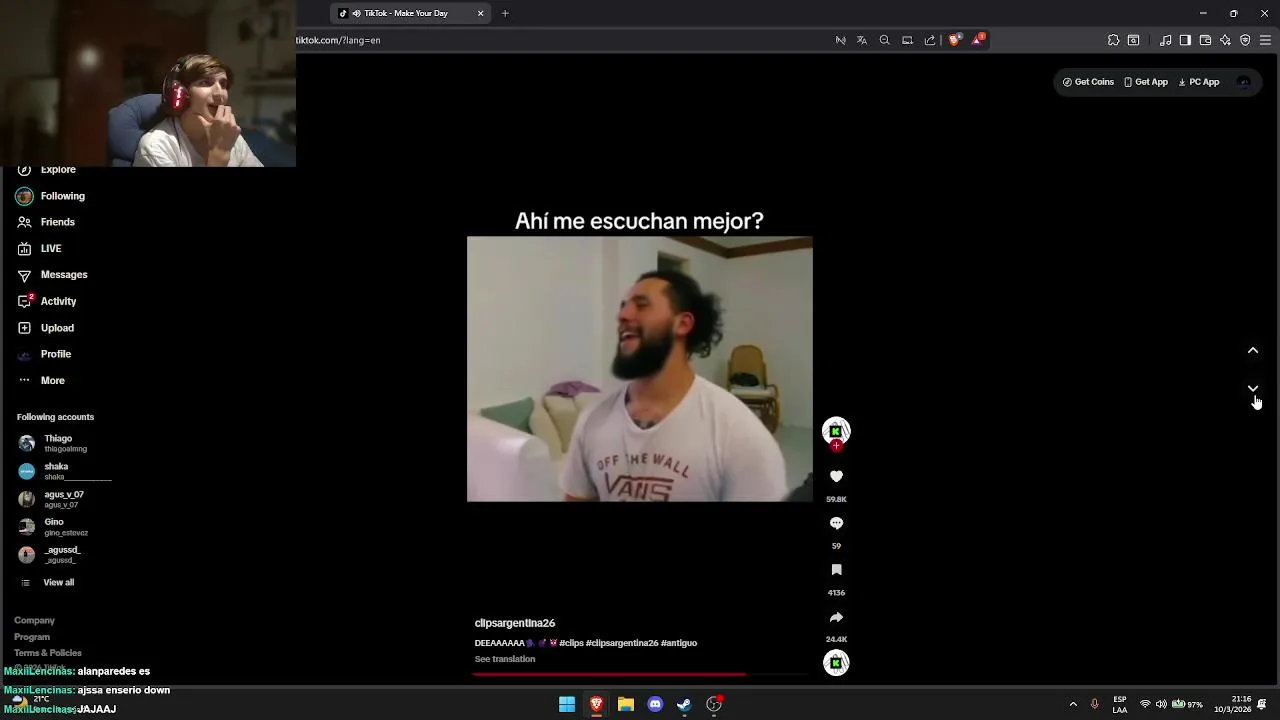Viewport: 1280px width, 720px height.
Task: Seek in the red video progress bar
Action: 640,674
